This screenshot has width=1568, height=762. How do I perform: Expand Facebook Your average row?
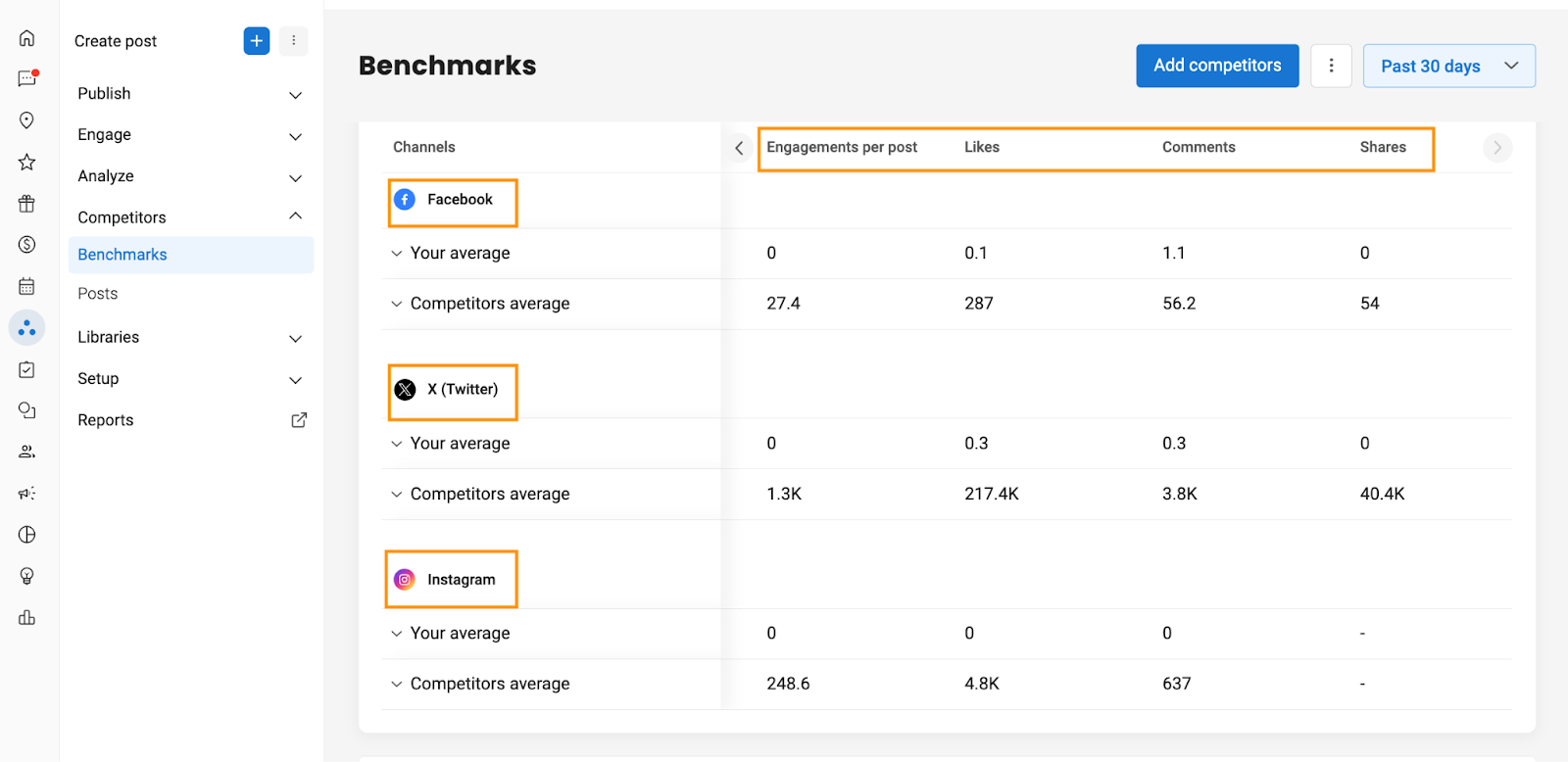tap(396, 254)
